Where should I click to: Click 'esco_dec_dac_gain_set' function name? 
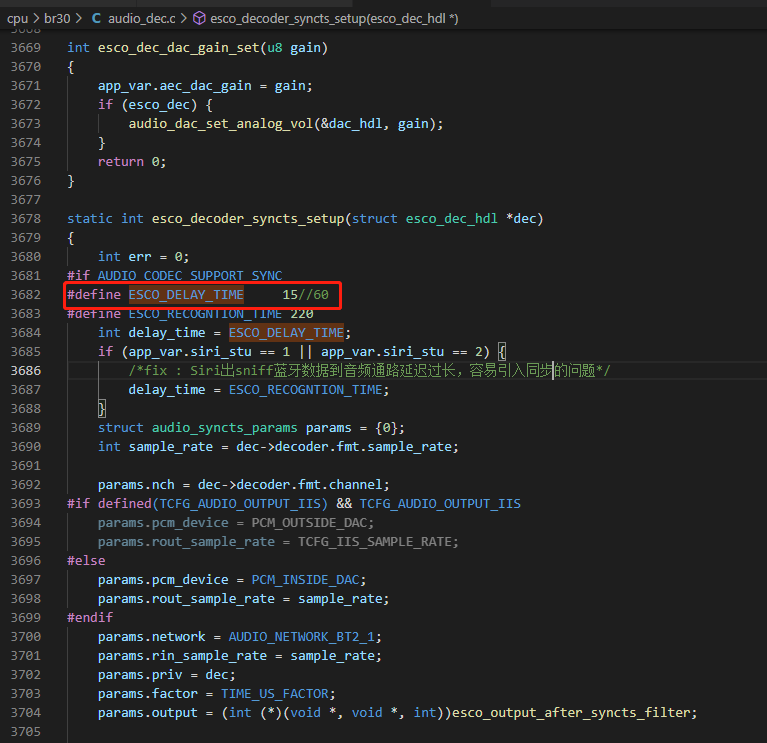[x=179, y=48]
